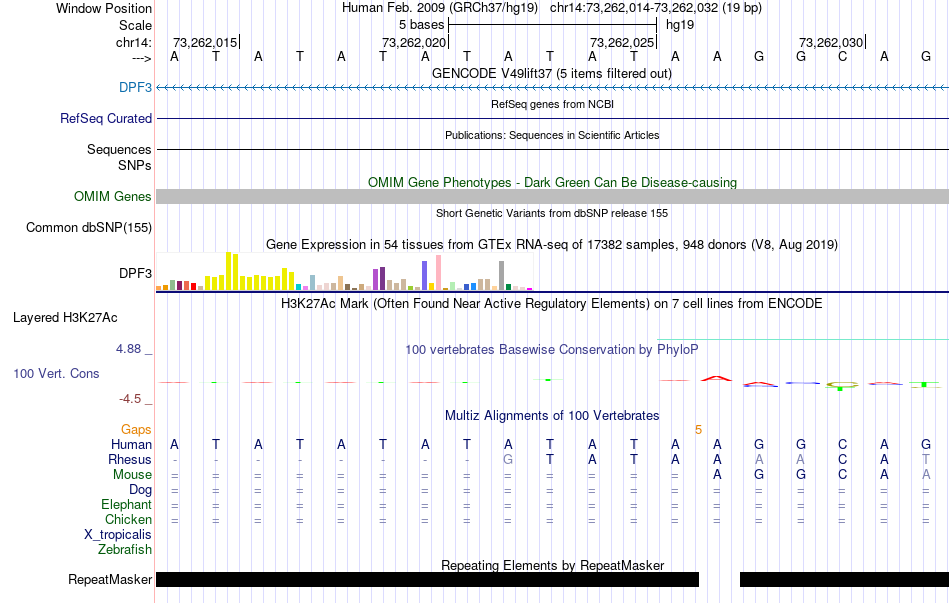This screenshot has height=603, width=950.
Task: Click the tall grey GTEx expression bar
Action: tap(501, 276)
